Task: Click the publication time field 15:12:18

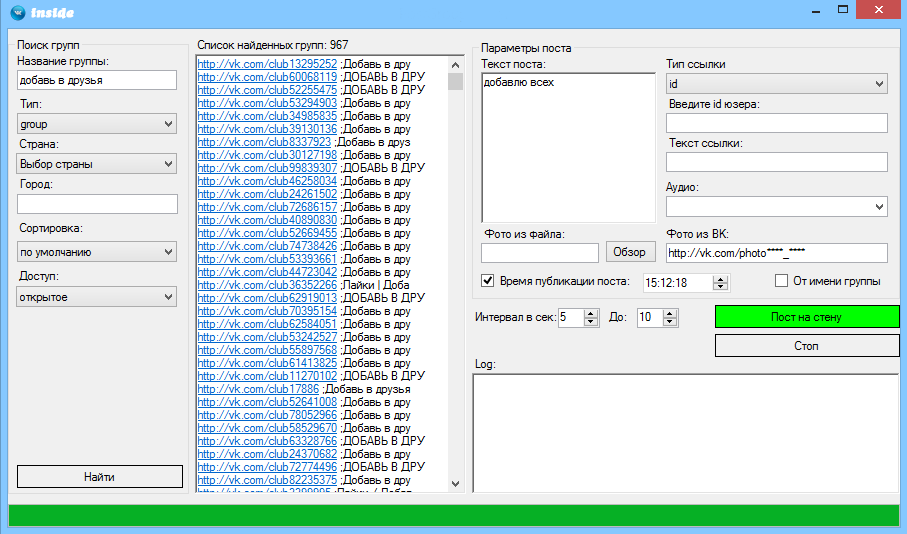Action: [x=678, y=283]
